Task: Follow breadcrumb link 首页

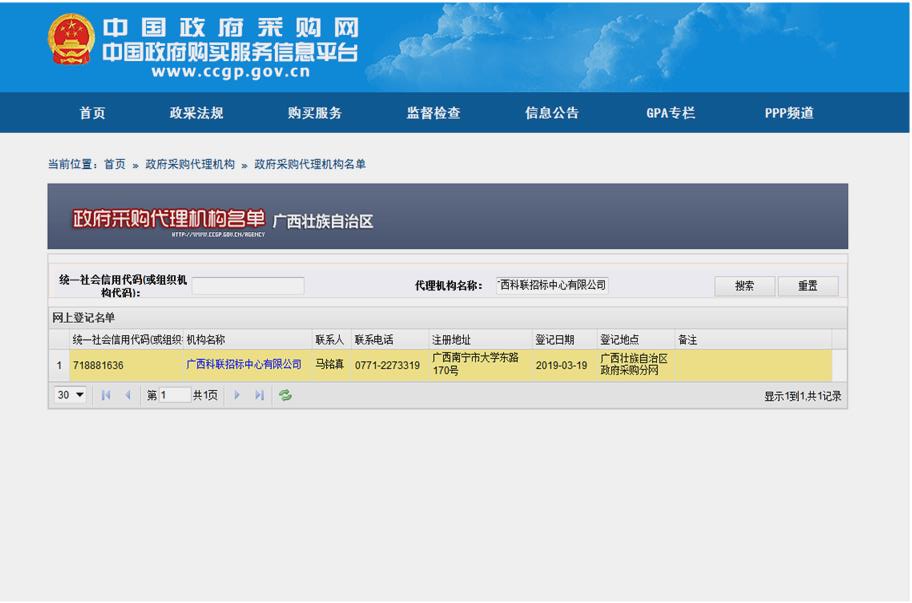Action: [x=115, y=165]
